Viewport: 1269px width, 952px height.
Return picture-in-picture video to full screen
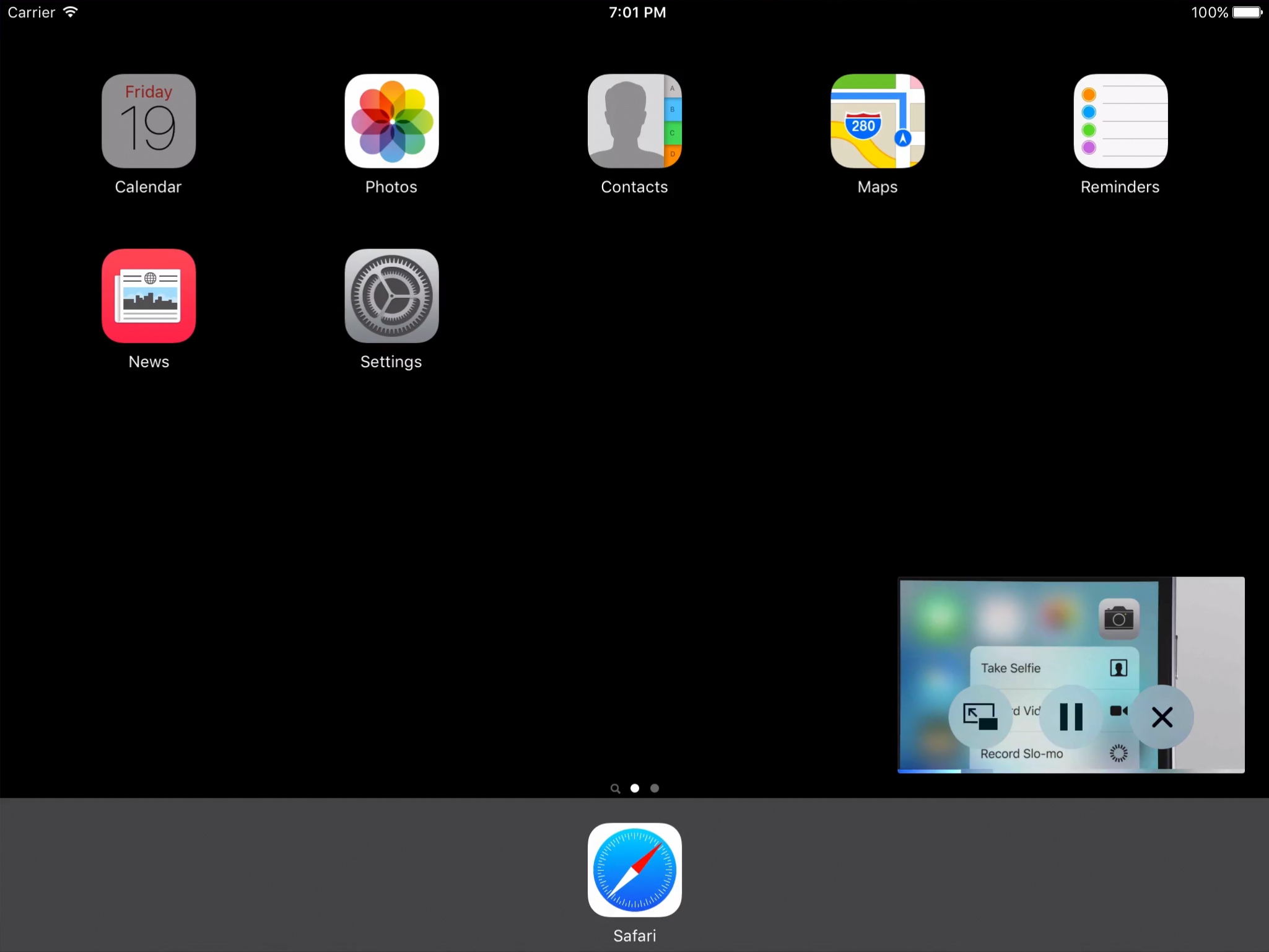point(980,717)
